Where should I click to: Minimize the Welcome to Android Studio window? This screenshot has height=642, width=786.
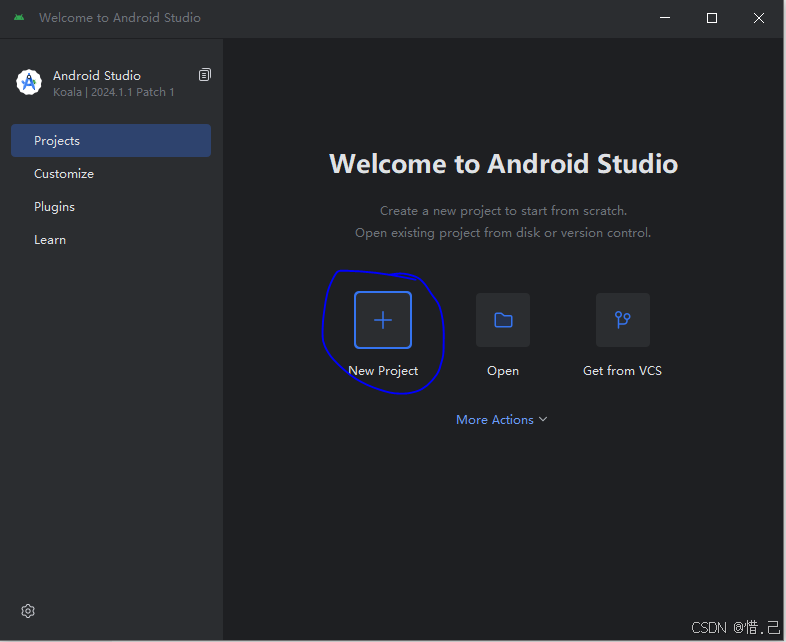pos(665,18)
